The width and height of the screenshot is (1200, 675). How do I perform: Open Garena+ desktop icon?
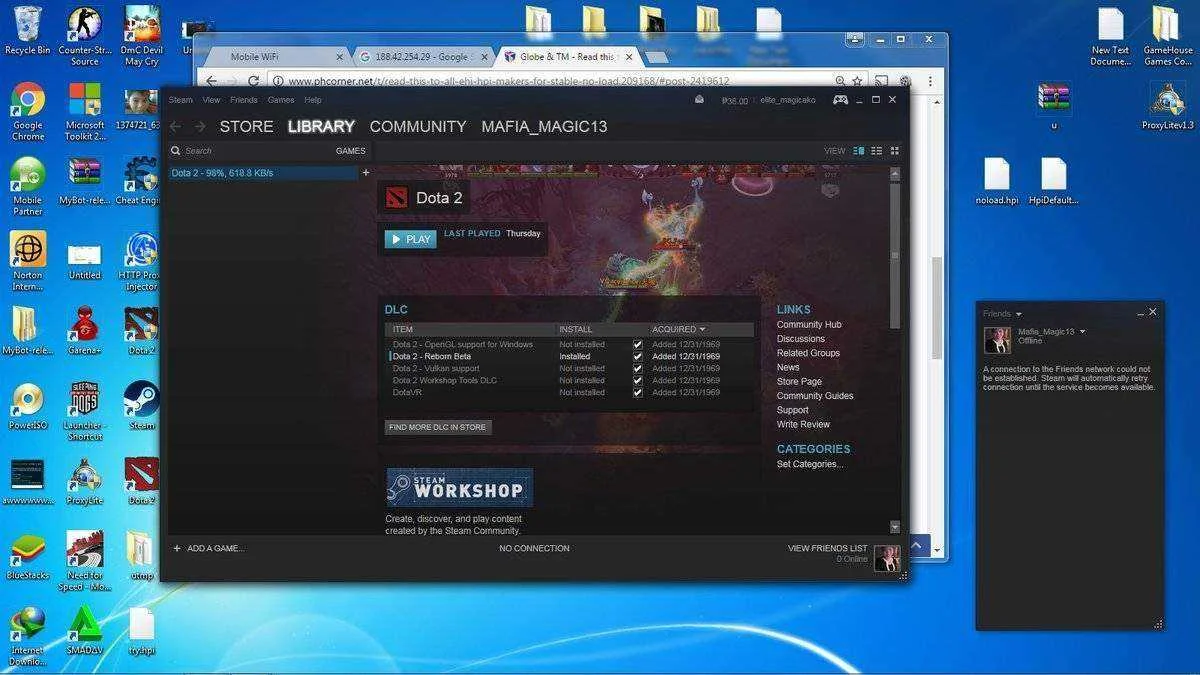[x=85, y=325]
